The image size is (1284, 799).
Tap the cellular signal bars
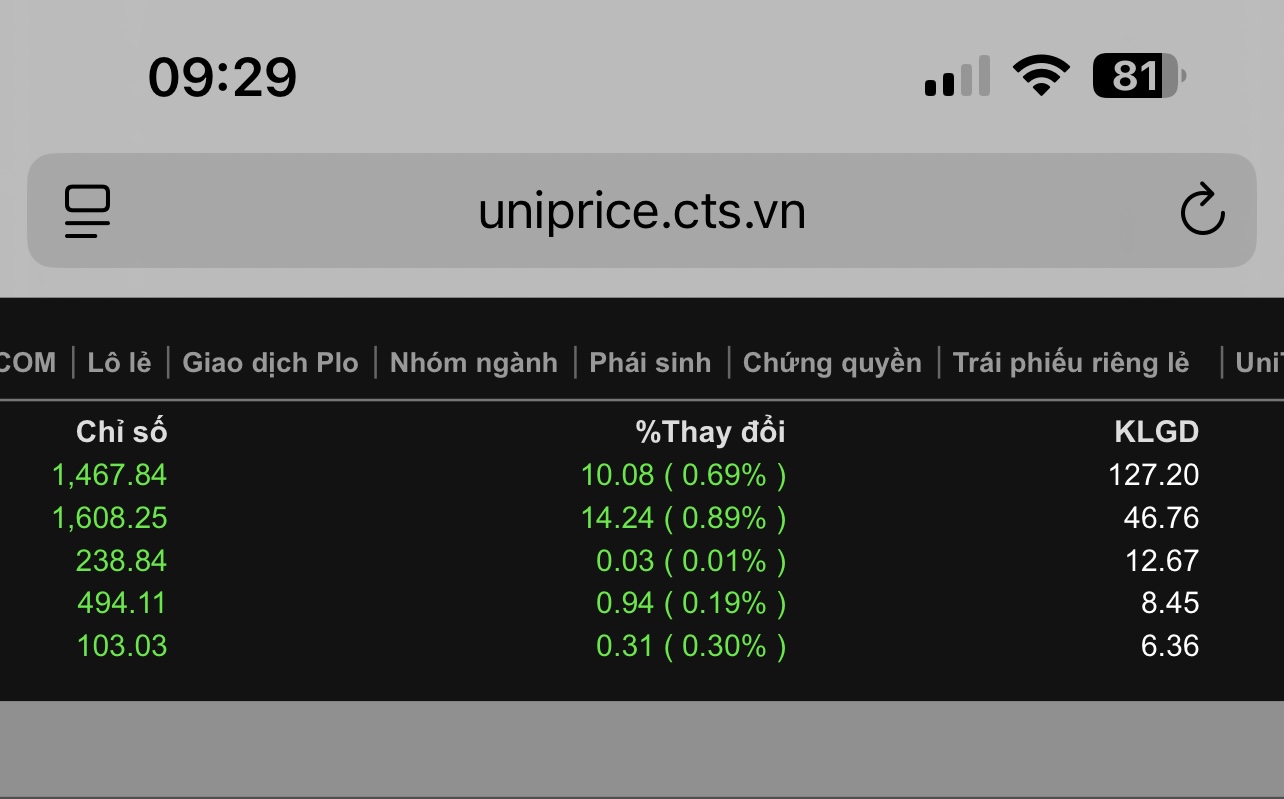pyautogui.click(x=957, y=77)
